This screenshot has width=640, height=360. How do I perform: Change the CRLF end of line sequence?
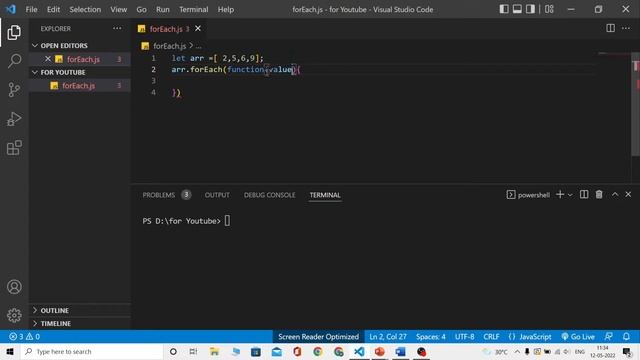[491, 337]
